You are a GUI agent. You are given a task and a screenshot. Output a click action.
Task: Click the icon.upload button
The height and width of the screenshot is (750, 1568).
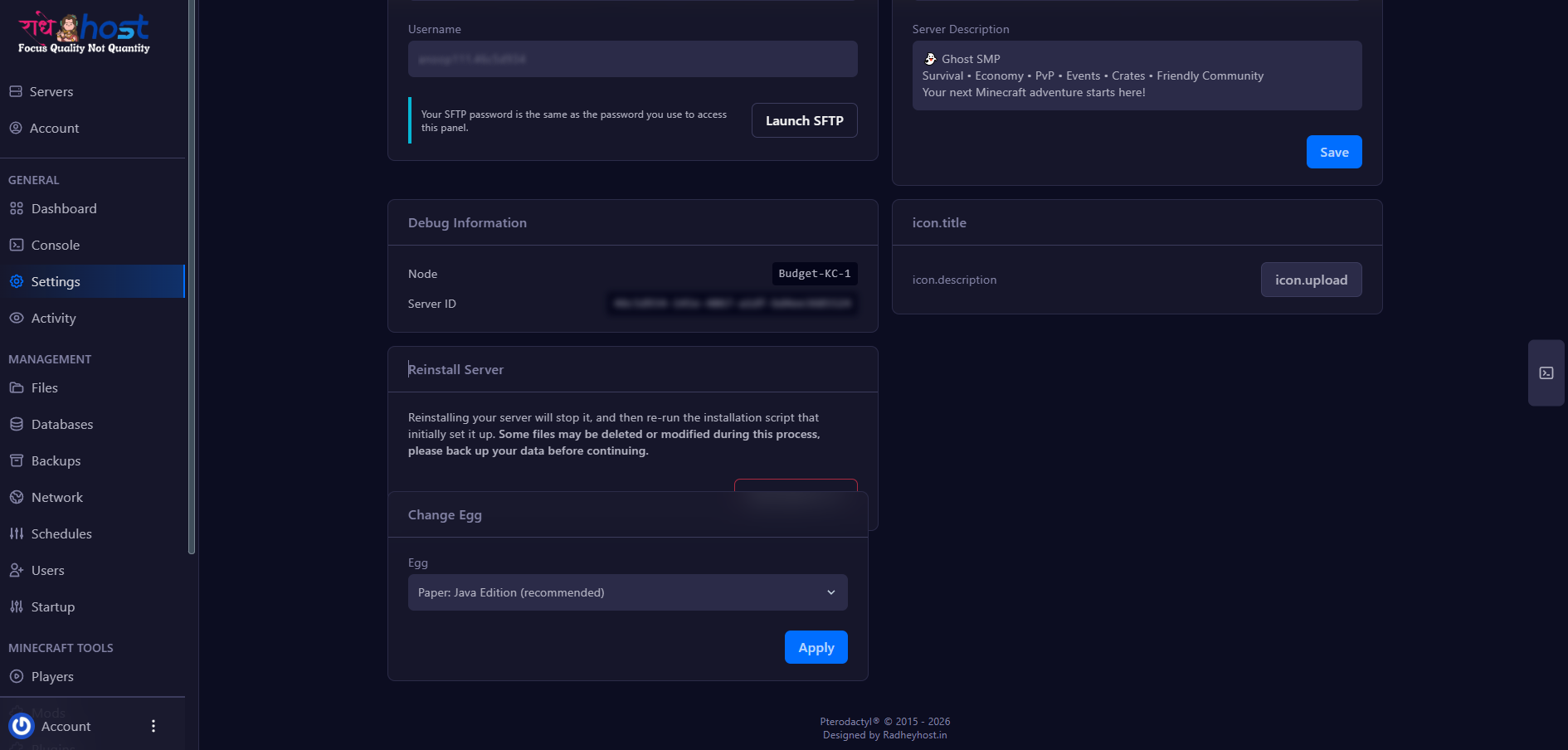[1311, 280]
